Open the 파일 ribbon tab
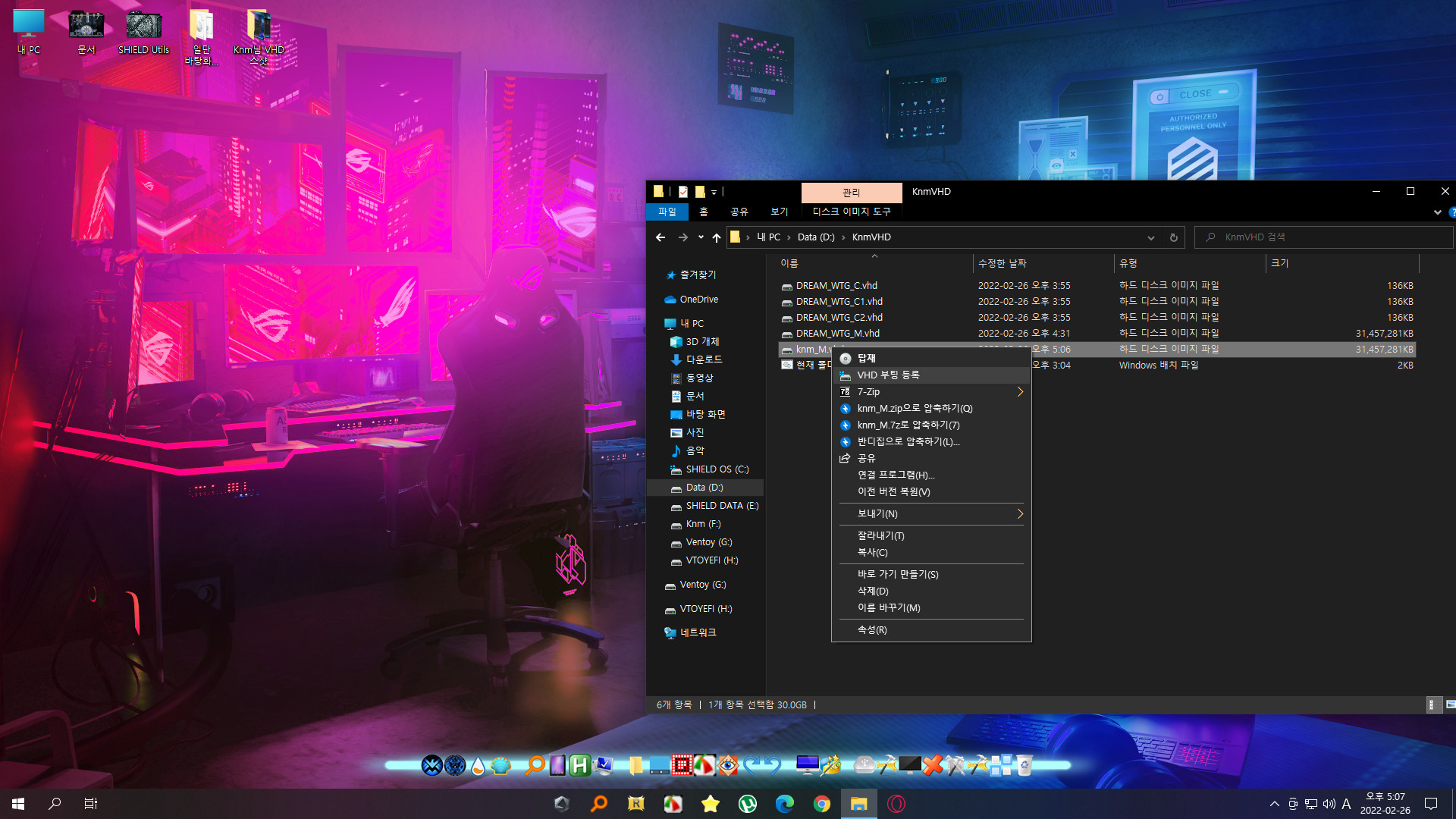Viewport: 1456px width, 819px height. 667,212
